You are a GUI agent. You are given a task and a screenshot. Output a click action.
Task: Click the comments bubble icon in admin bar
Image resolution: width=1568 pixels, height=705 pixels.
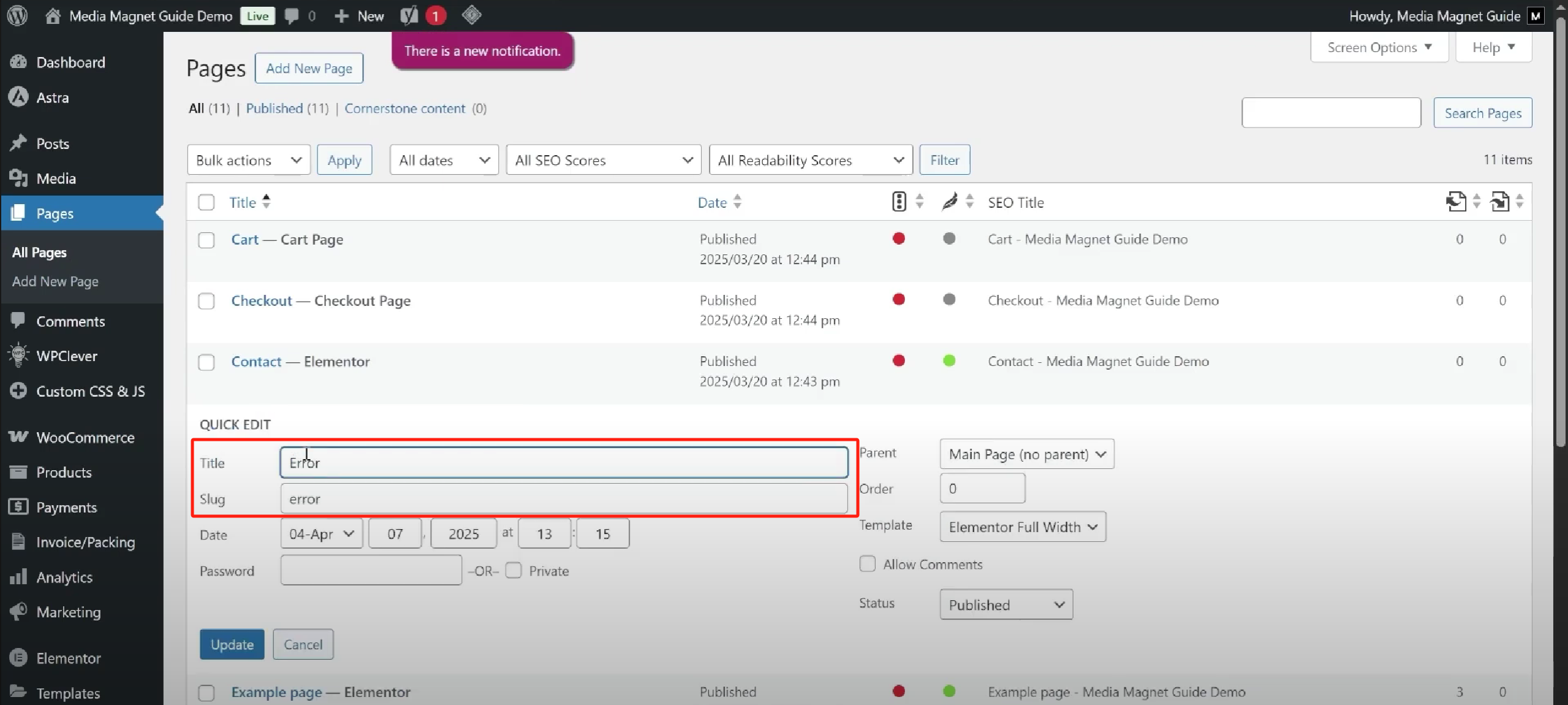tap(293, 15)
